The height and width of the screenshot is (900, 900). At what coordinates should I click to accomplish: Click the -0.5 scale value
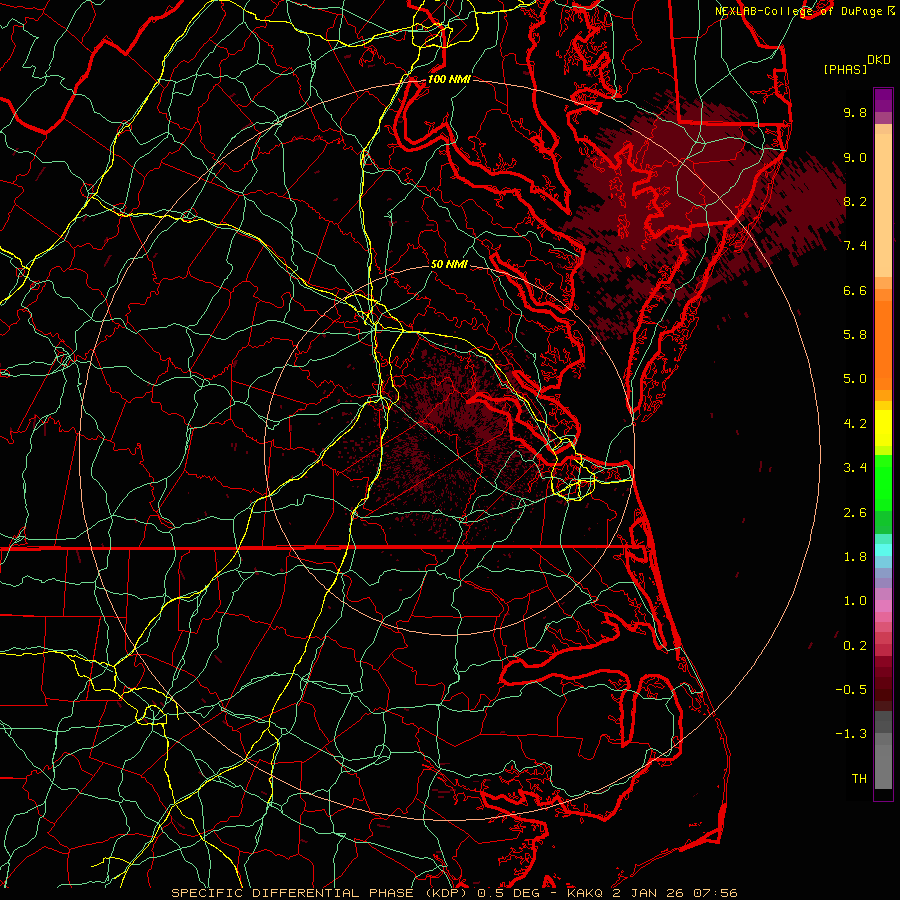click(x=851, y=690)
